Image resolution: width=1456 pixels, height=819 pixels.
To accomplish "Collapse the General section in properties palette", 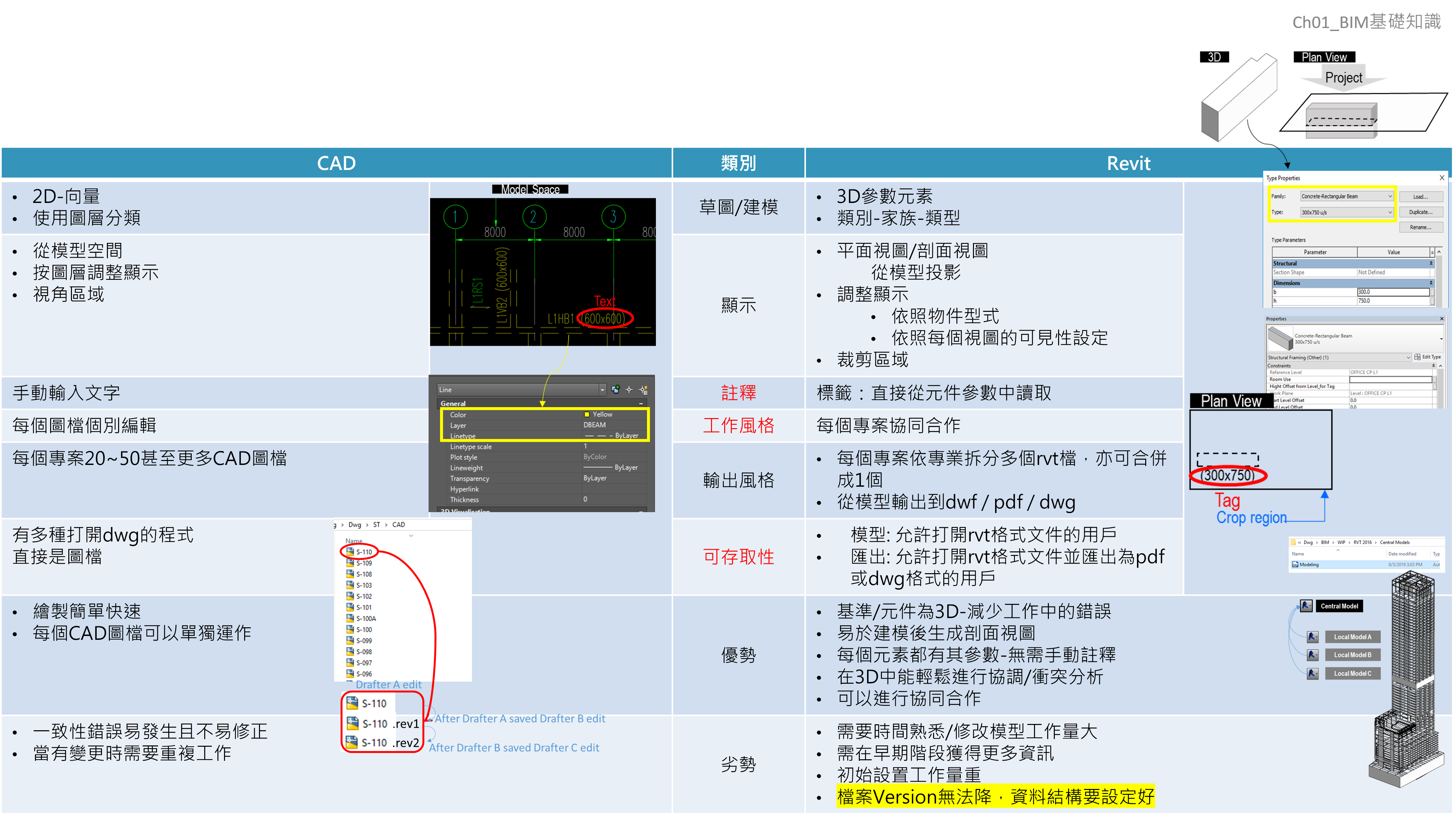I will coord(641,404).
